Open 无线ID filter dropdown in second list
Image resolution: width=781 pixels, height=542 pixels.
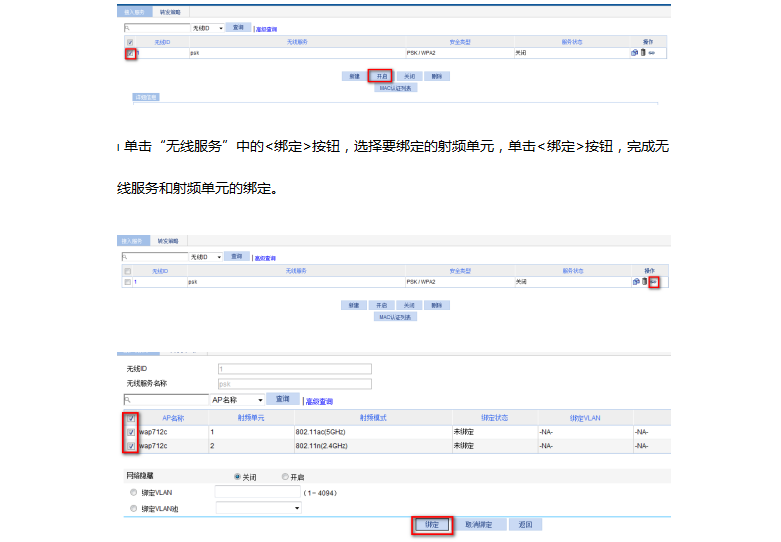pos(206,257)
